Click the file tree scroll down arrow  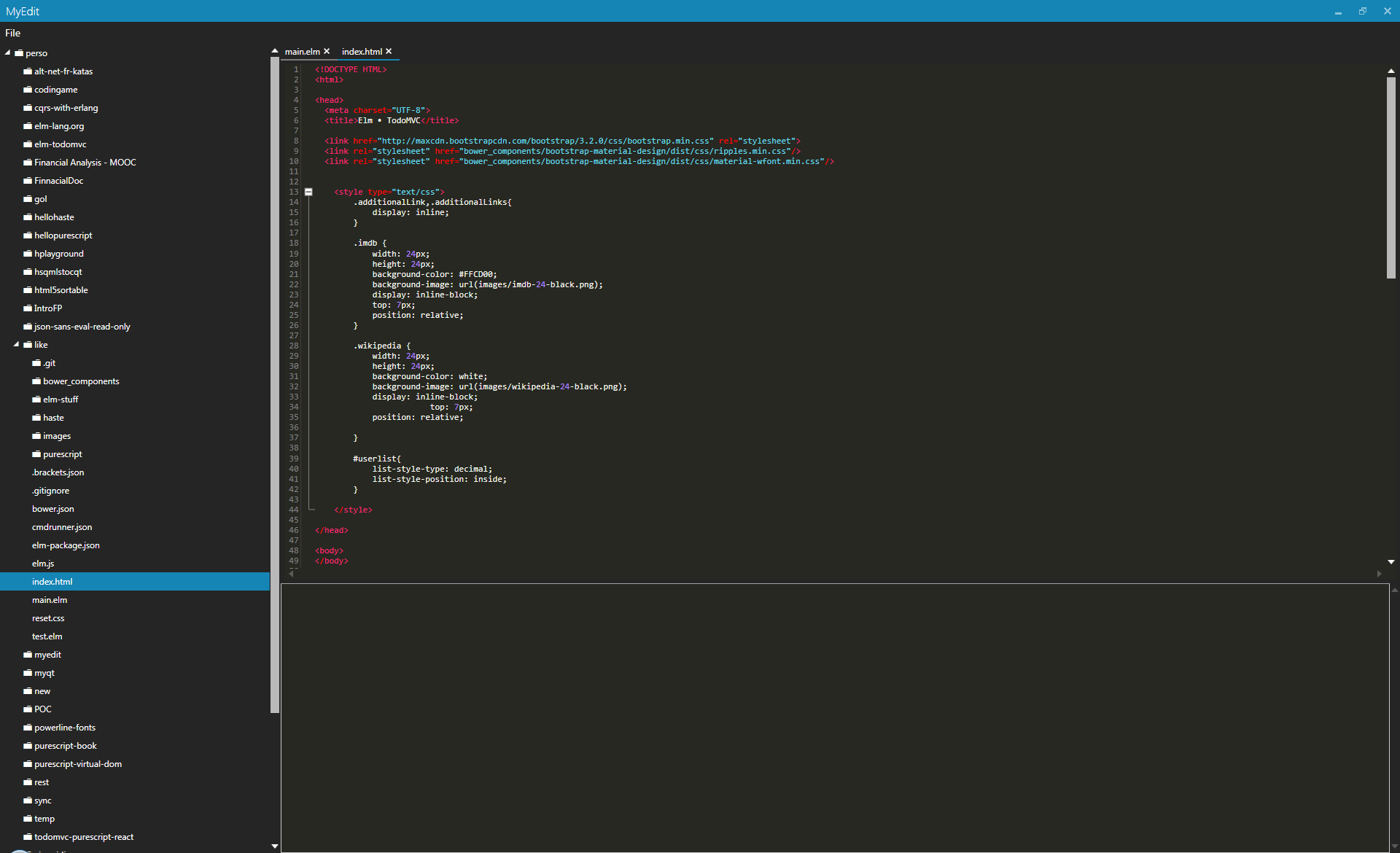point(275,846)
